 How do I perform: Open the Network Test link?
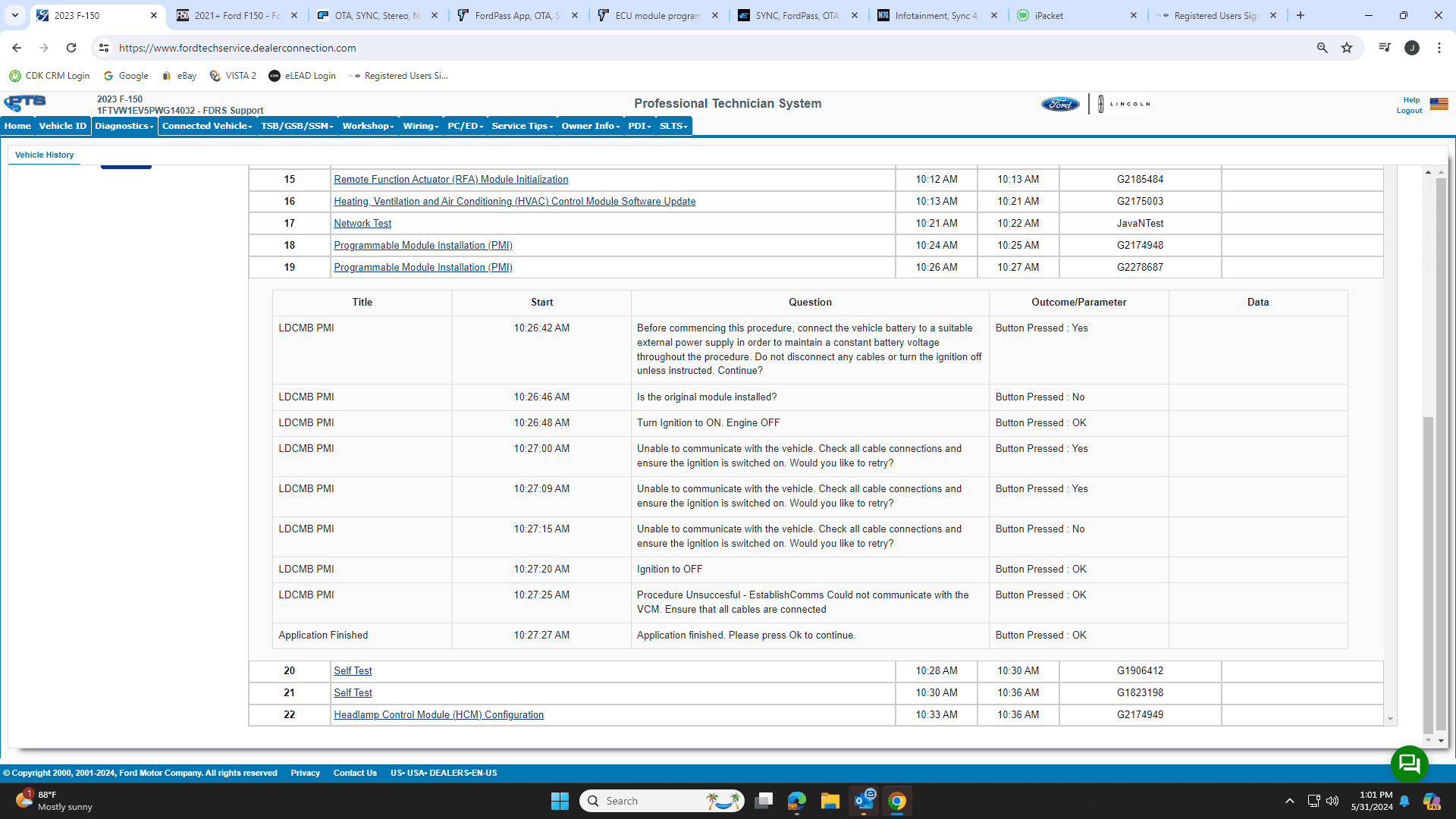(362, 224)
